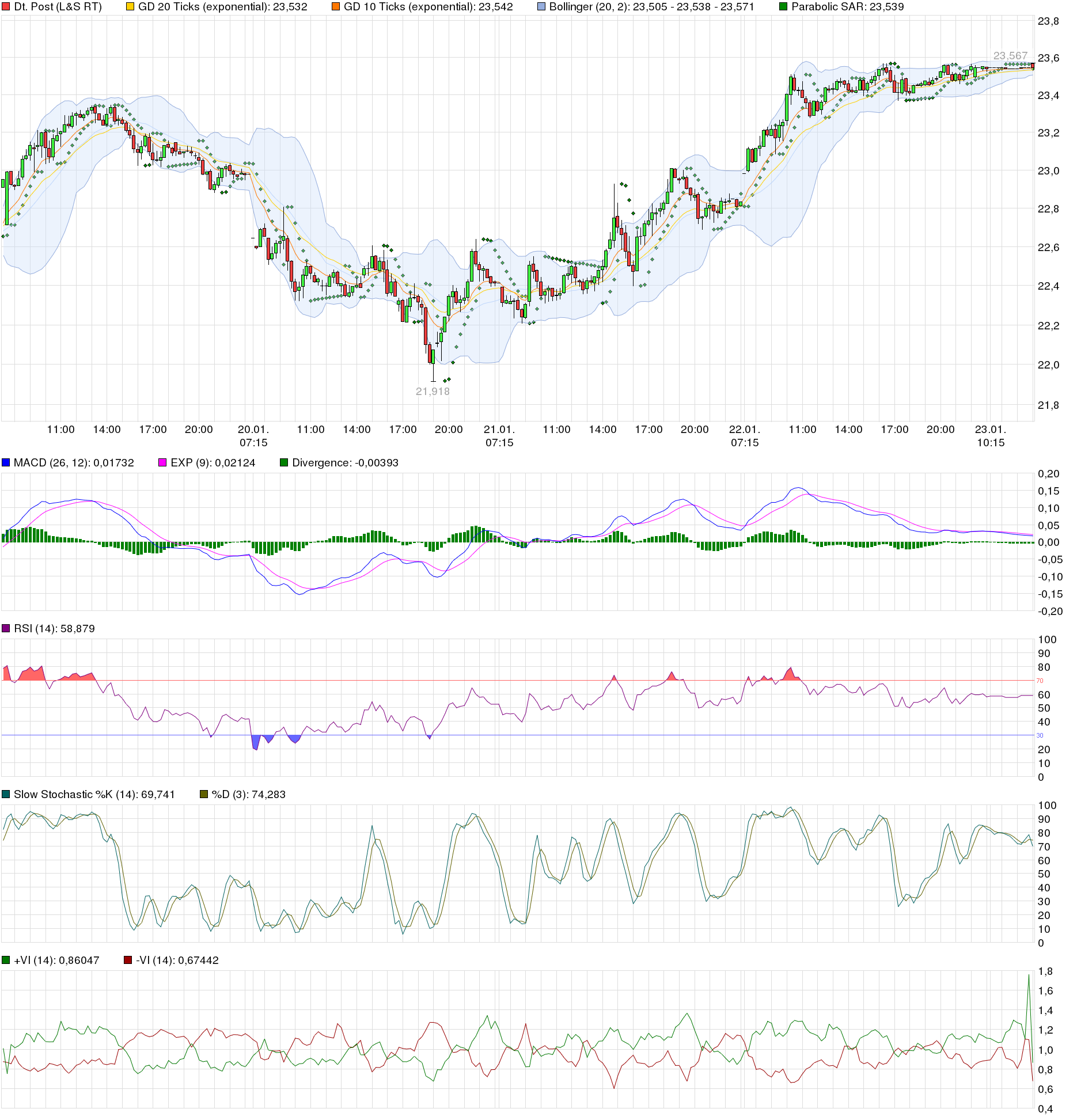Click the '21.01. 07:15' time axis label
The height and width of the screenshot is (1120, 1077).
click(x=499, y=436)
